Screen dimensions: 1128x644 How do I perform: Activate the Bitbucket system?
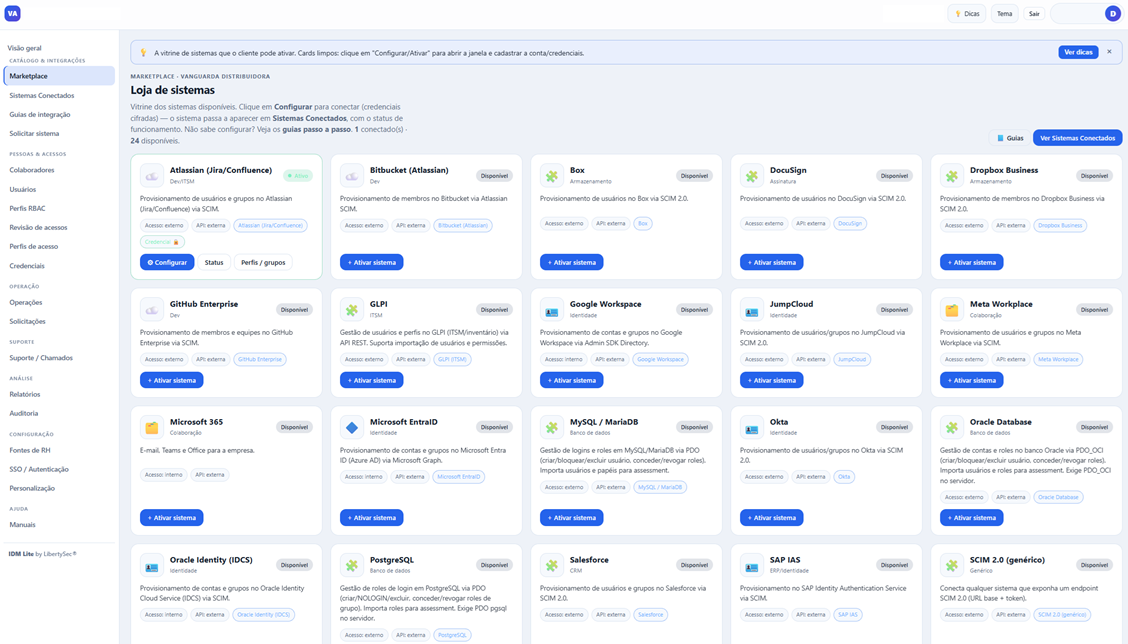click(x=371, y=263)
